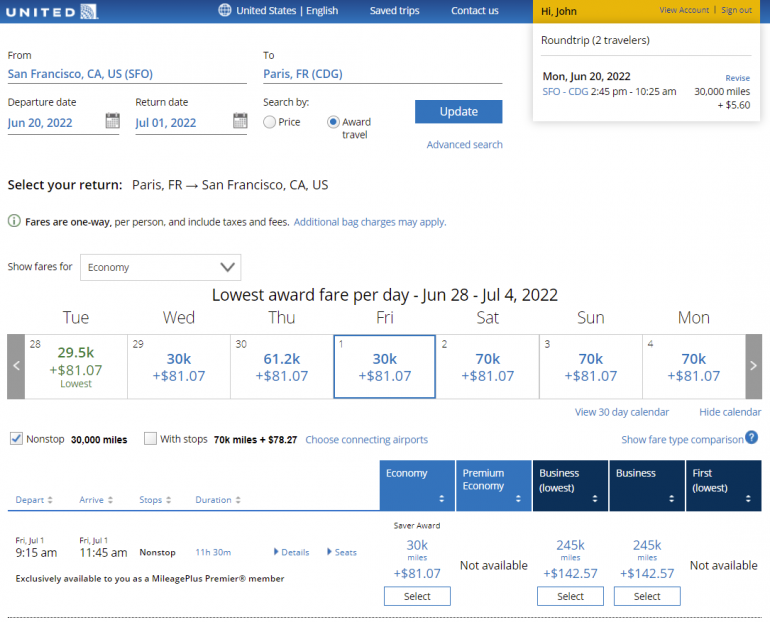
Task: Select the Price radio button
Action: pos(270,122)
